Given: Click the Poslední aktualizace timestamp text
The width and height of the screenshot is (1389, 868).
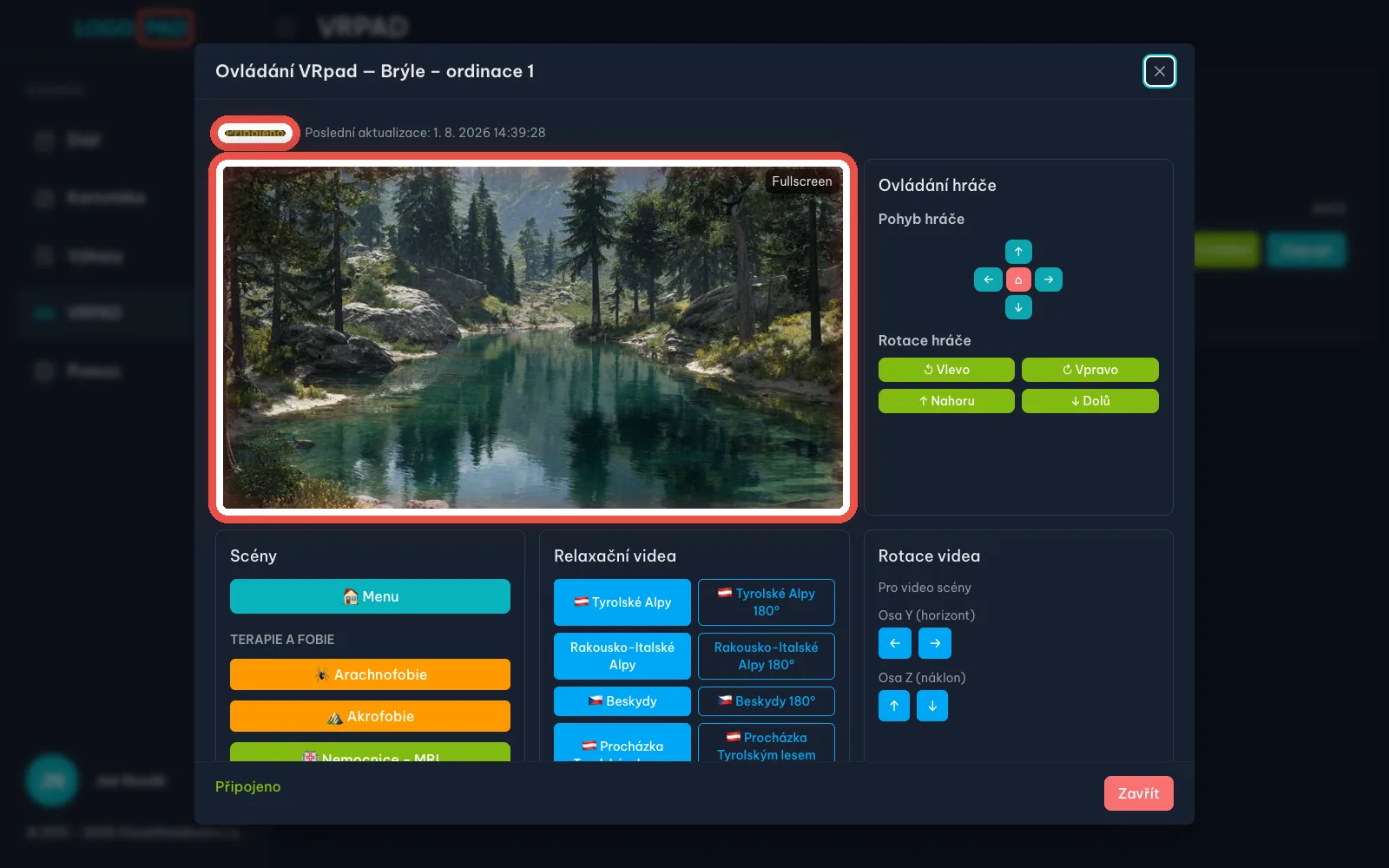Looking at the screenshot, I should 425,133.
